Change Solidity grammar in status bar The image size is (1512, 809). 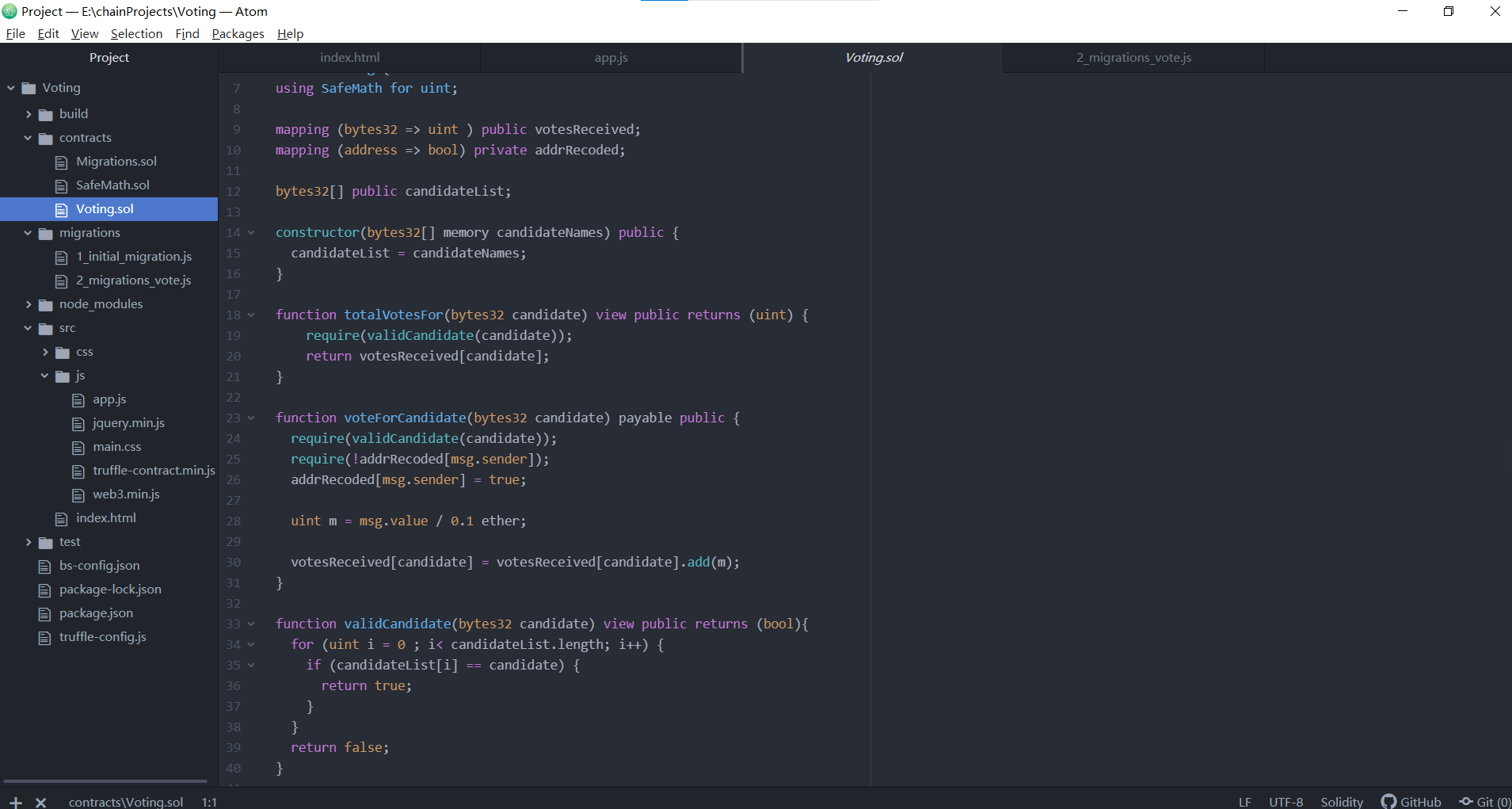click(1342, 802)
